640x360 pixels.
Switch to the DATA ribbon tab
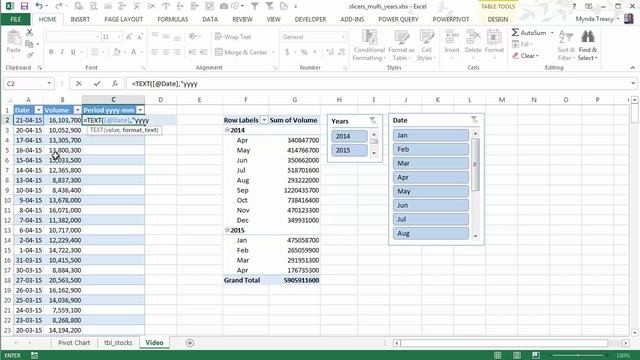pyautogui.click(x=210, y=19)
